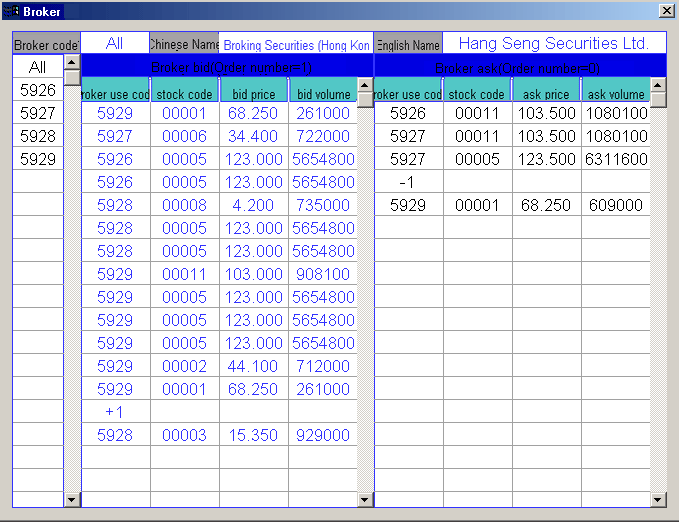Screen dimensions: 679x522
Task: Click stock code 00003 in bid table
Action: point(184,435)
